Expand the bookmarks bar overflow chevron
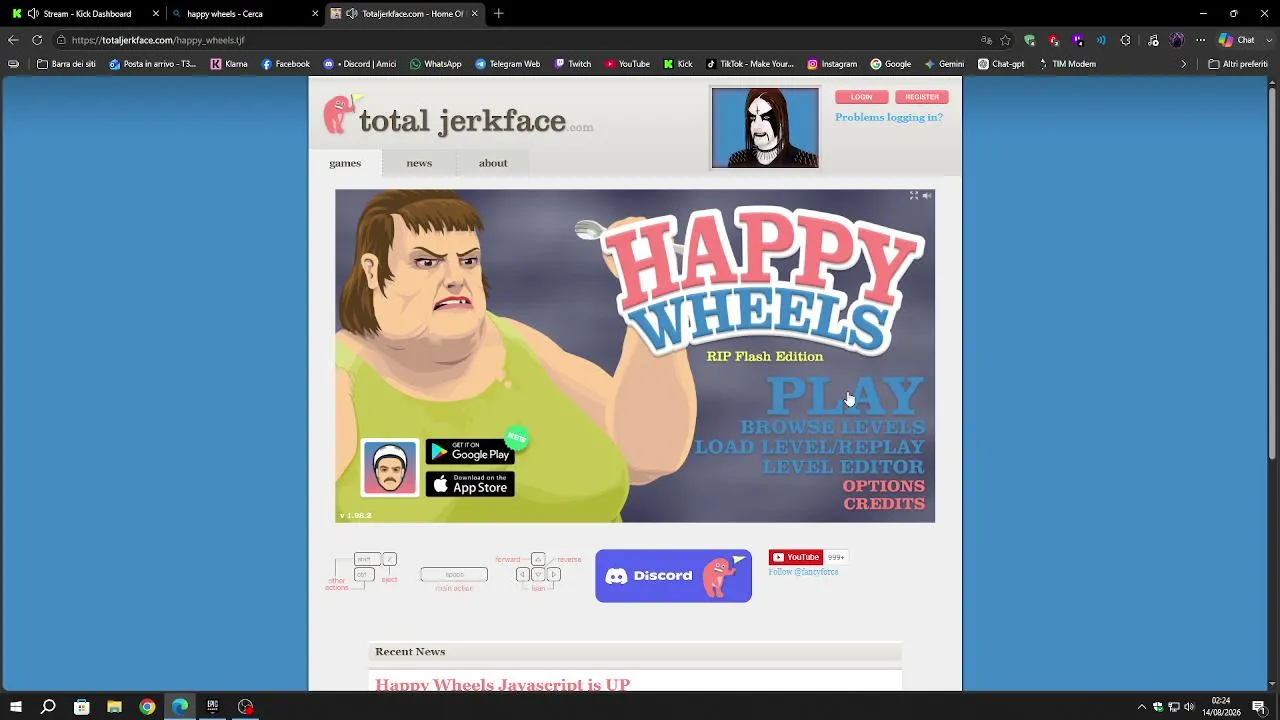1280x720 pixels. click(x=1184, y=64)
